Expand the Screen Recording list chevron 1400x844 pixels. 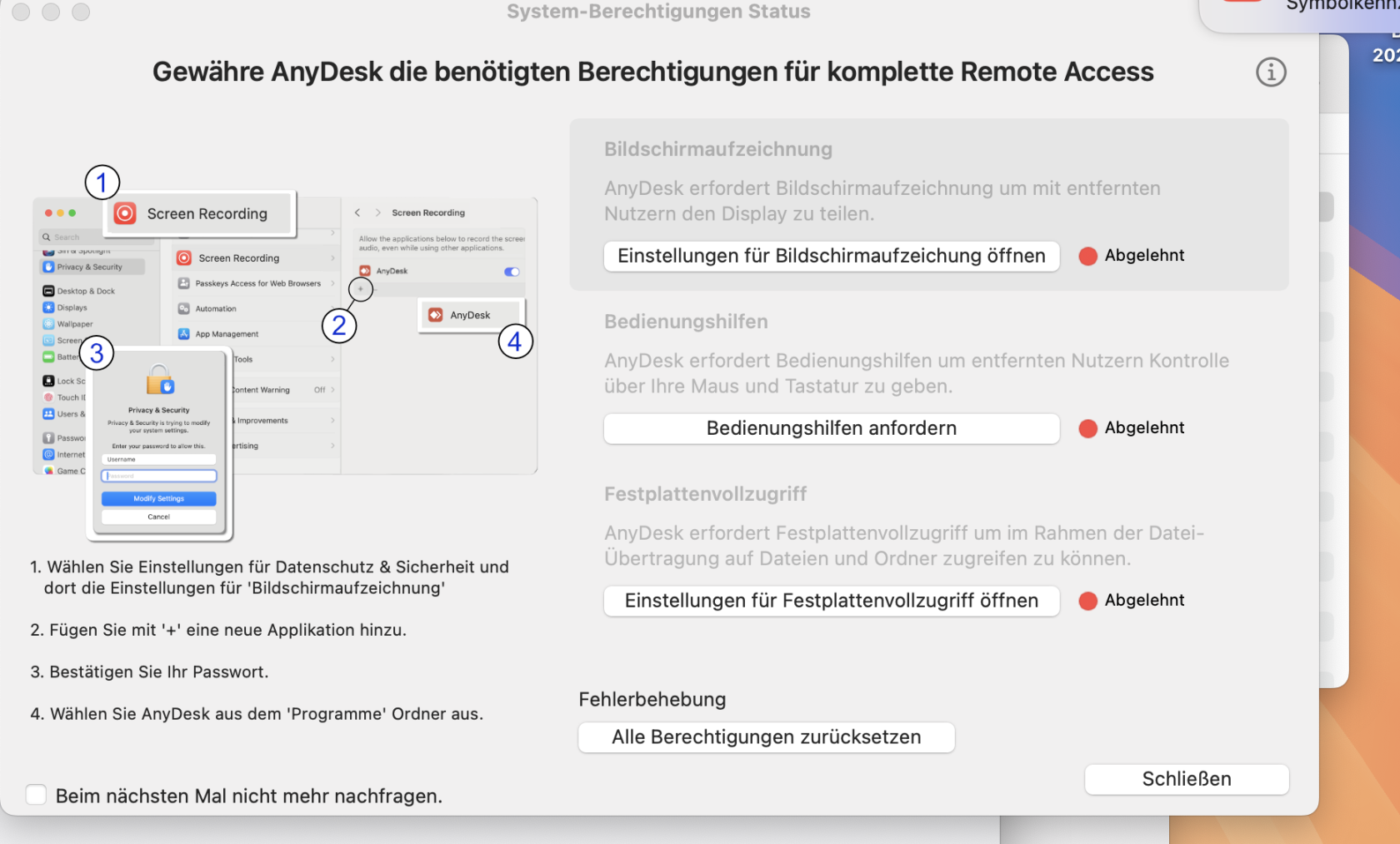pos(332,257)
